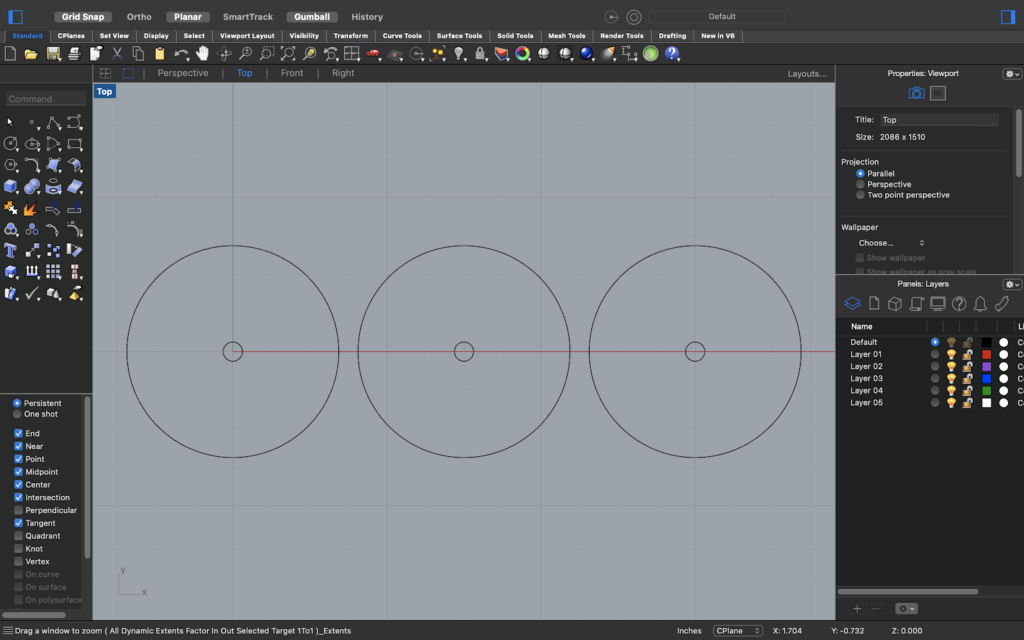Select the Text tool
1024x640 pixels.
10,251
